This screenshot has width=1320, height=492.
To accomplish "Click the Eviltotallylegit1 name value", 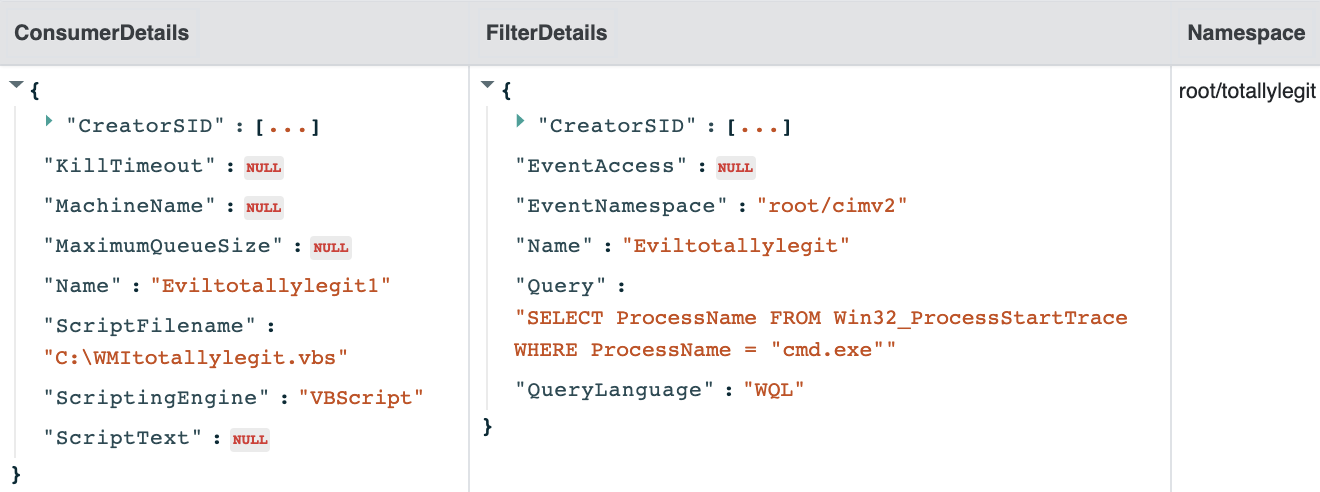I will click(270, 286).
